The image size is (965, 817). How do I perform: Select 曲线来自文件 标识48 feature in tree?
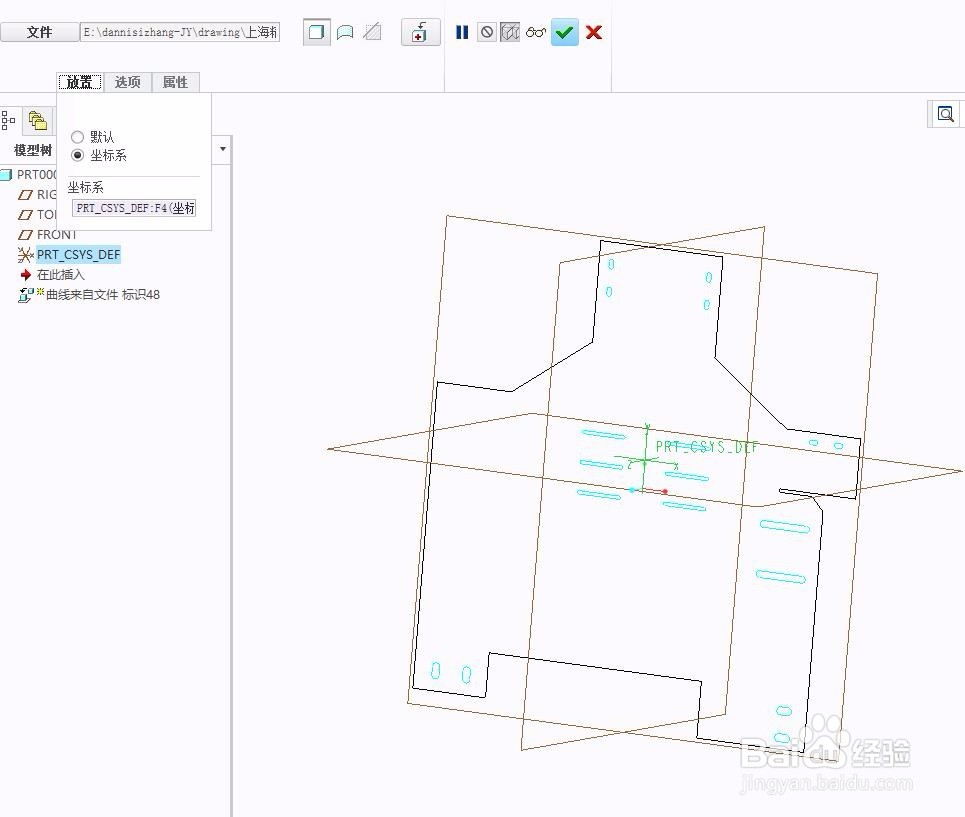tap(89, 295)
